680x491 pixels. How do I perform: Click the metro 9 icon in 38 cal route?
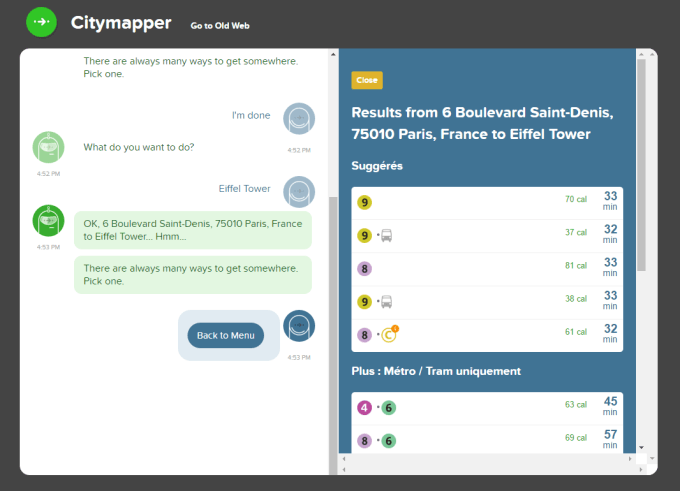click(364, 302)
